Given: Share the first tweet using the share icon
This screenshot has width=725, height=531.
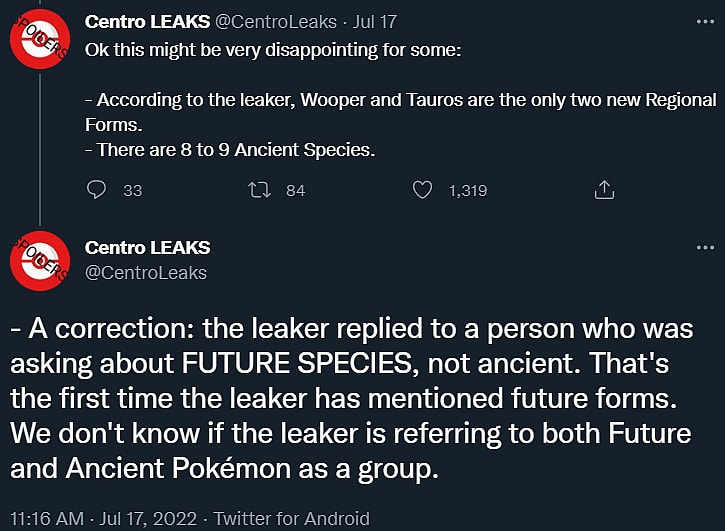Looking at the screenshot, I should [604, 189].
